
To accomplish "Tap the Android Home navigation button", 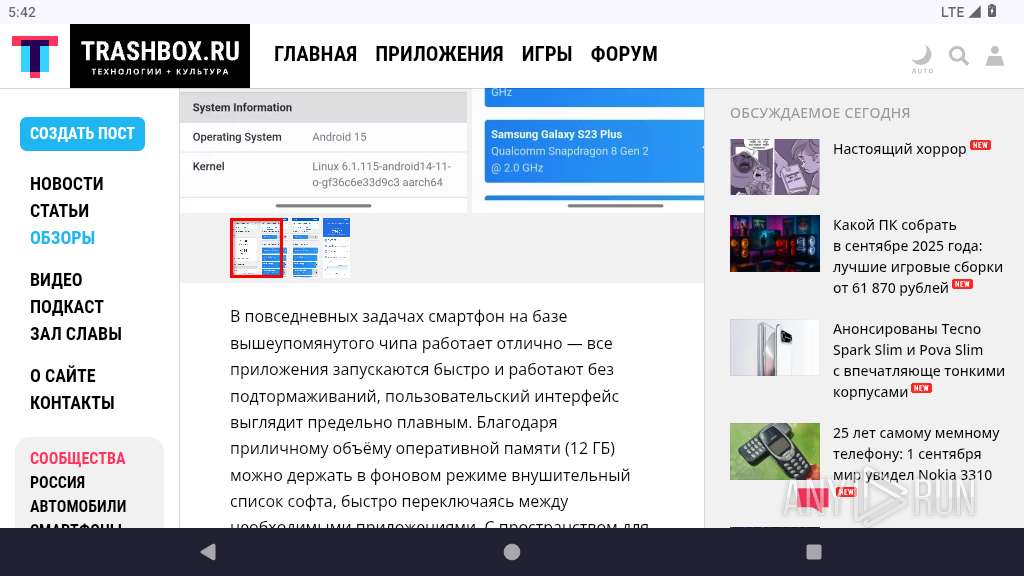I will coord(512,552).
